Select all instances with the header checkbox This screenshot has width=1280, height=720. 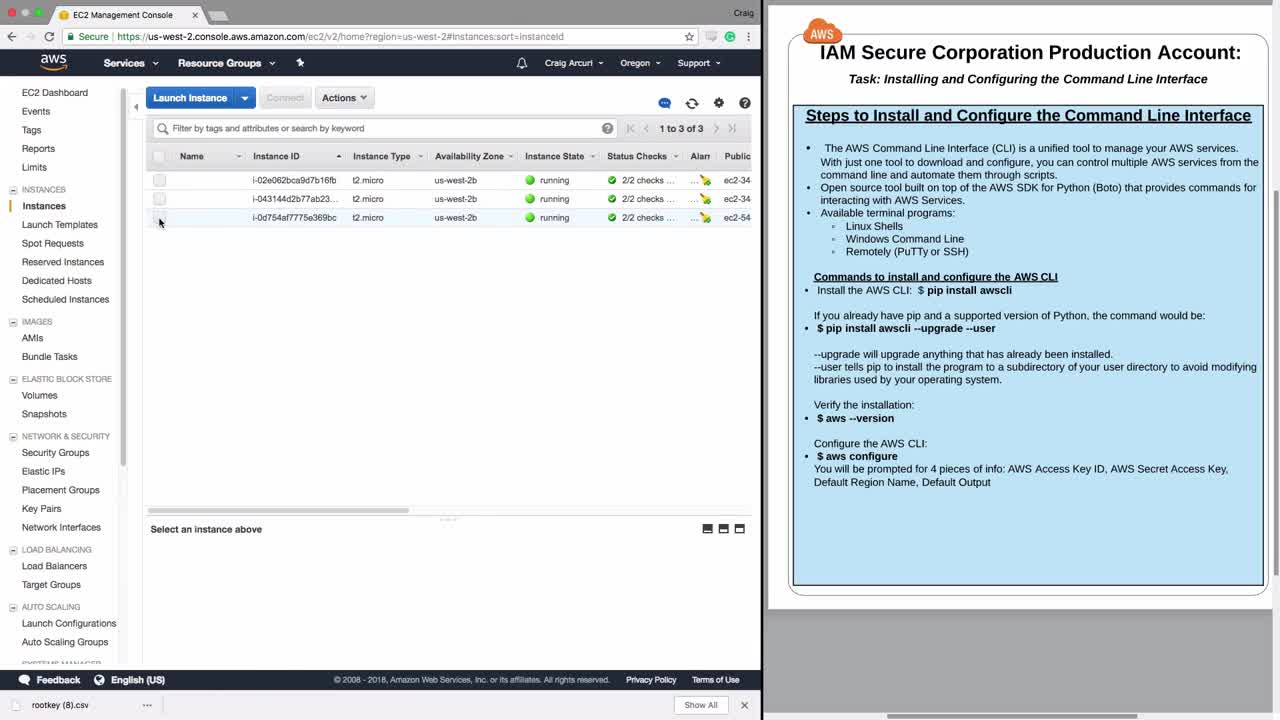[x=159, y=156]
